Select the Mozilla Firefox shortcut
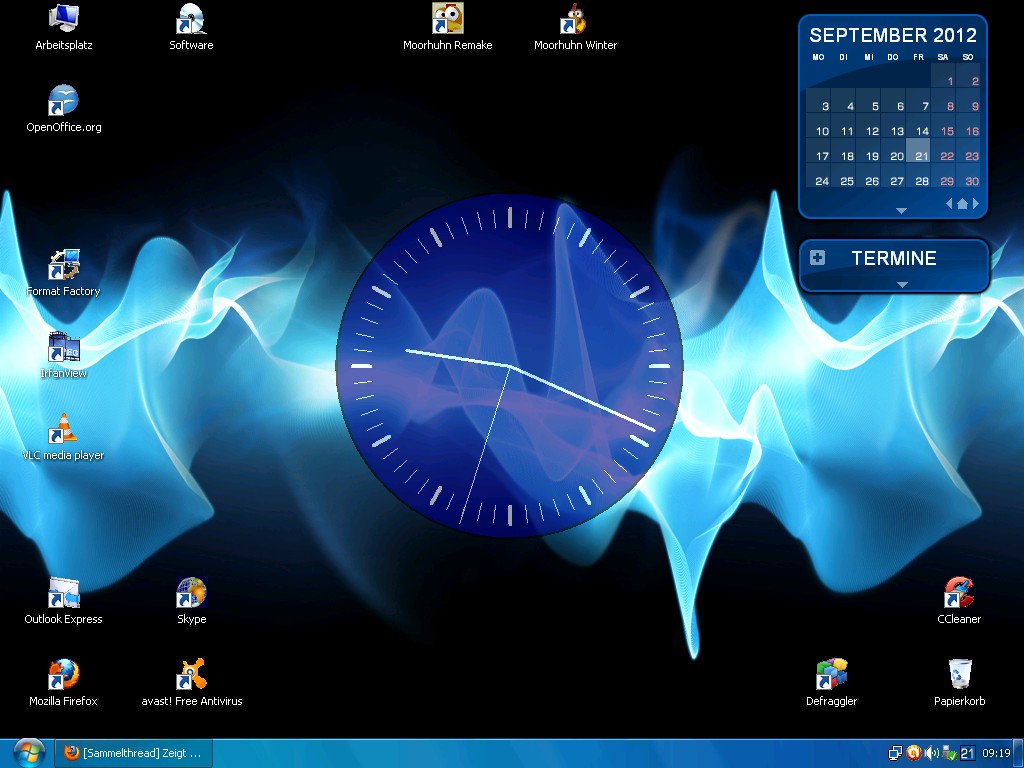Screen dimensions: 1024x768 (x=63, y=682)
